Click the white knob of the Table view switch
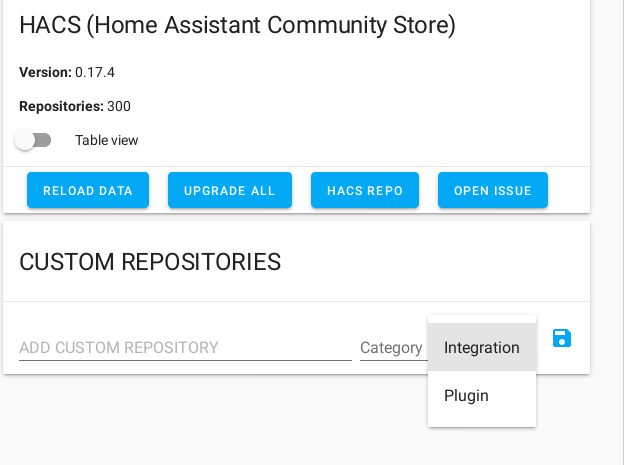 [25, 140]
